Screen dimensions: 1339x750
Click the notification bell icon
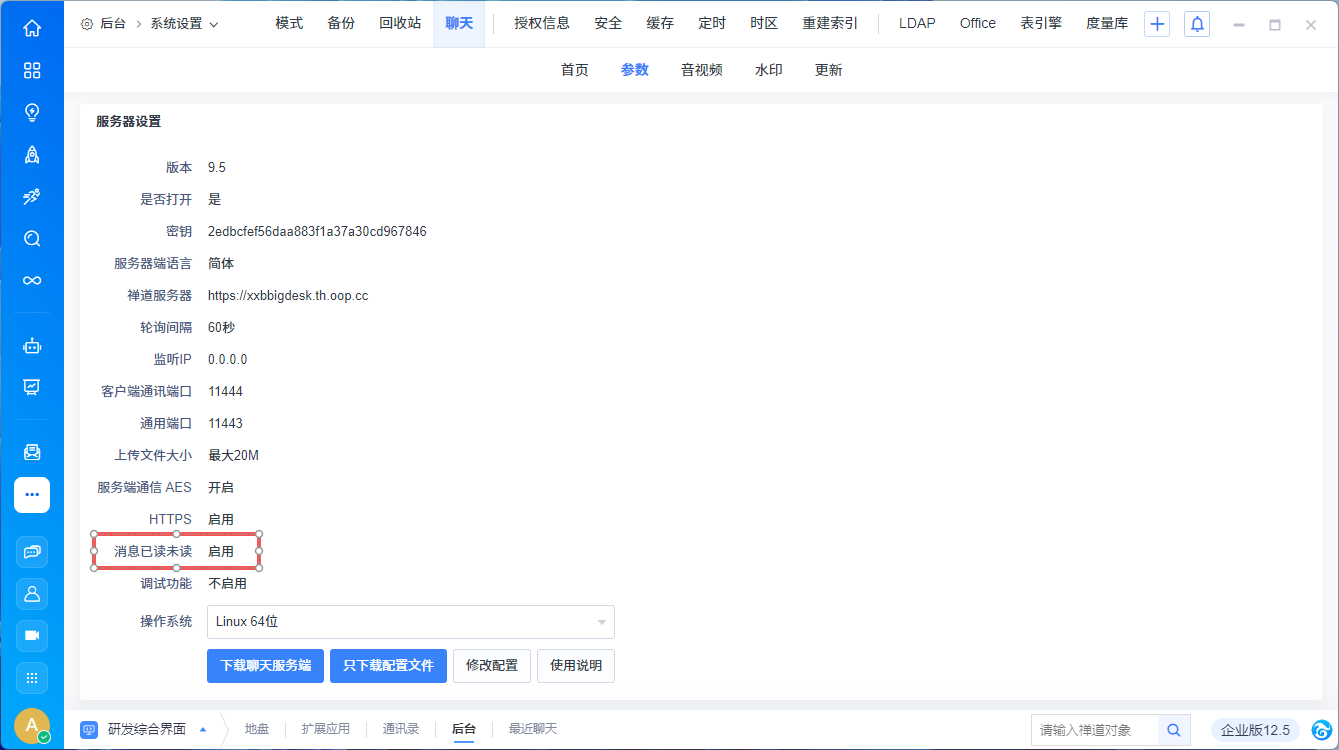(x=1197, y=24)
